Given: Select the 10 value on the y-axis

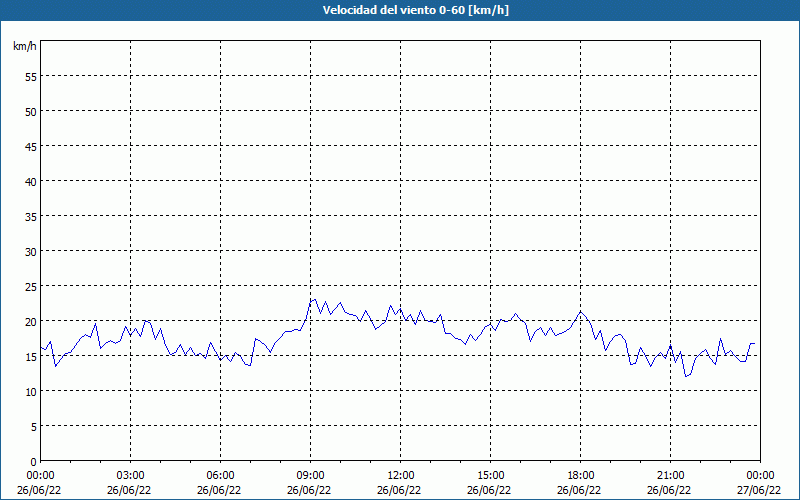Looking at the screenshot, I should click(x=31, y=392).
